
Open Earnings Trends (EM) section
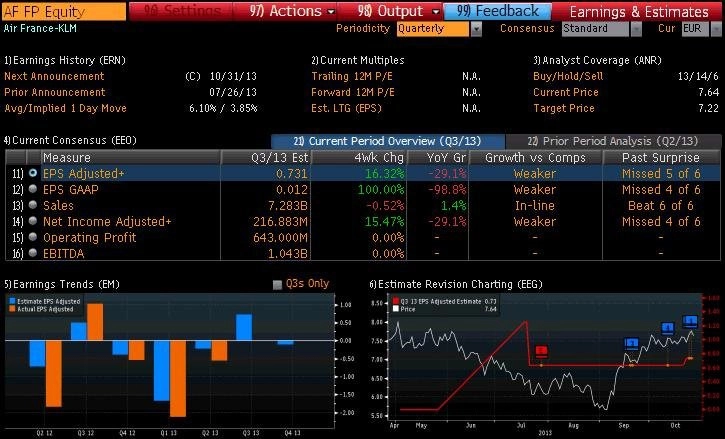tap(61, 284)
